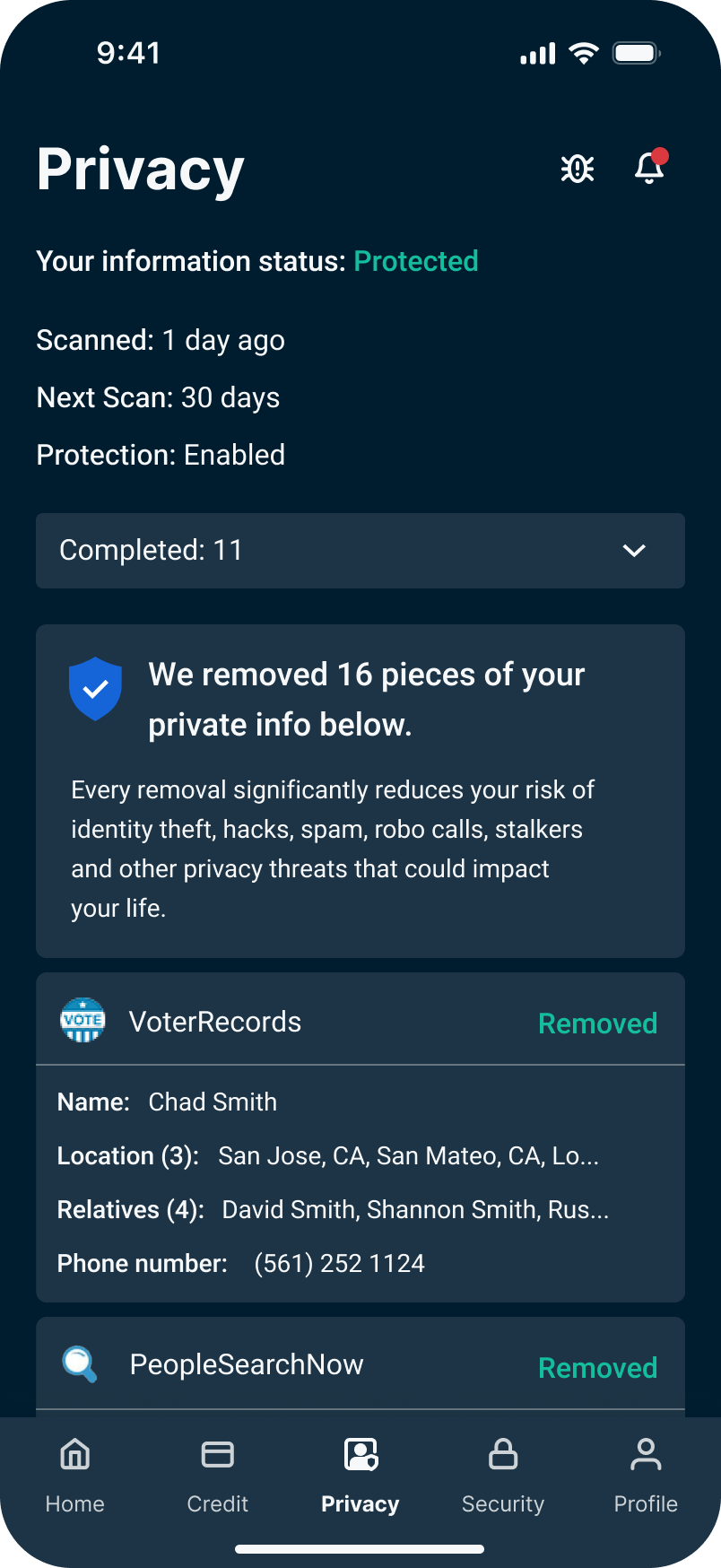Image resolution: width=721 pixels, height=1568 pixels.
Task: Tap the PeopleSearchNow magnifier icon
Action: (80, 1364)
